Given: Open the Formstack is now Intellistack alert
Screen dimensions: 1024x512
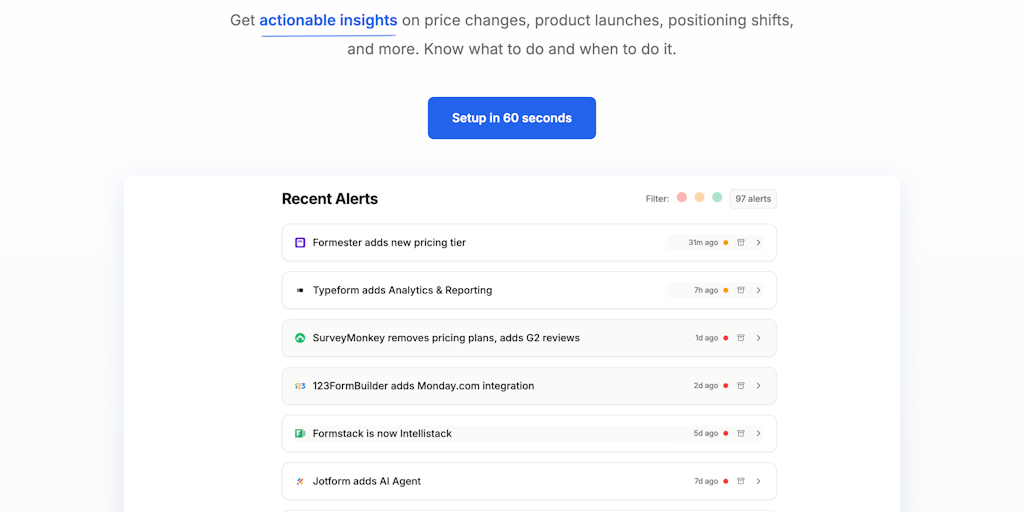Looking at the screenshot, I should (382, 433).
